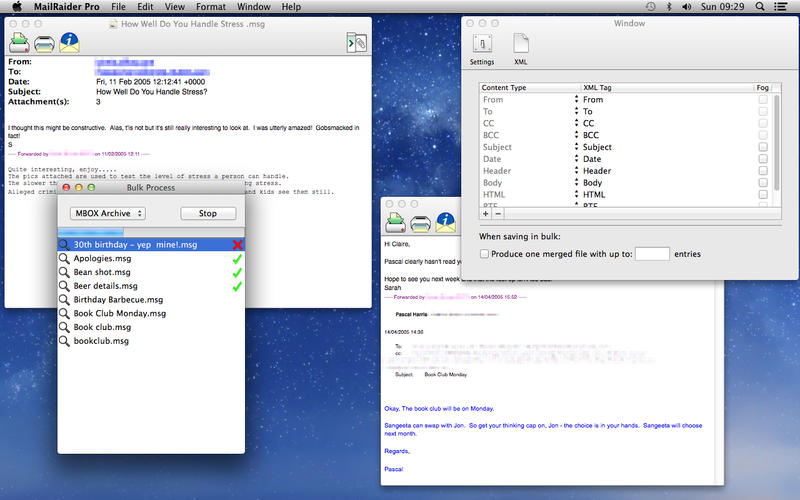This screenshot has width=800, height=500.
Task: Click the envelope info icon in Stress message window
Action: [x=70, y=42]
